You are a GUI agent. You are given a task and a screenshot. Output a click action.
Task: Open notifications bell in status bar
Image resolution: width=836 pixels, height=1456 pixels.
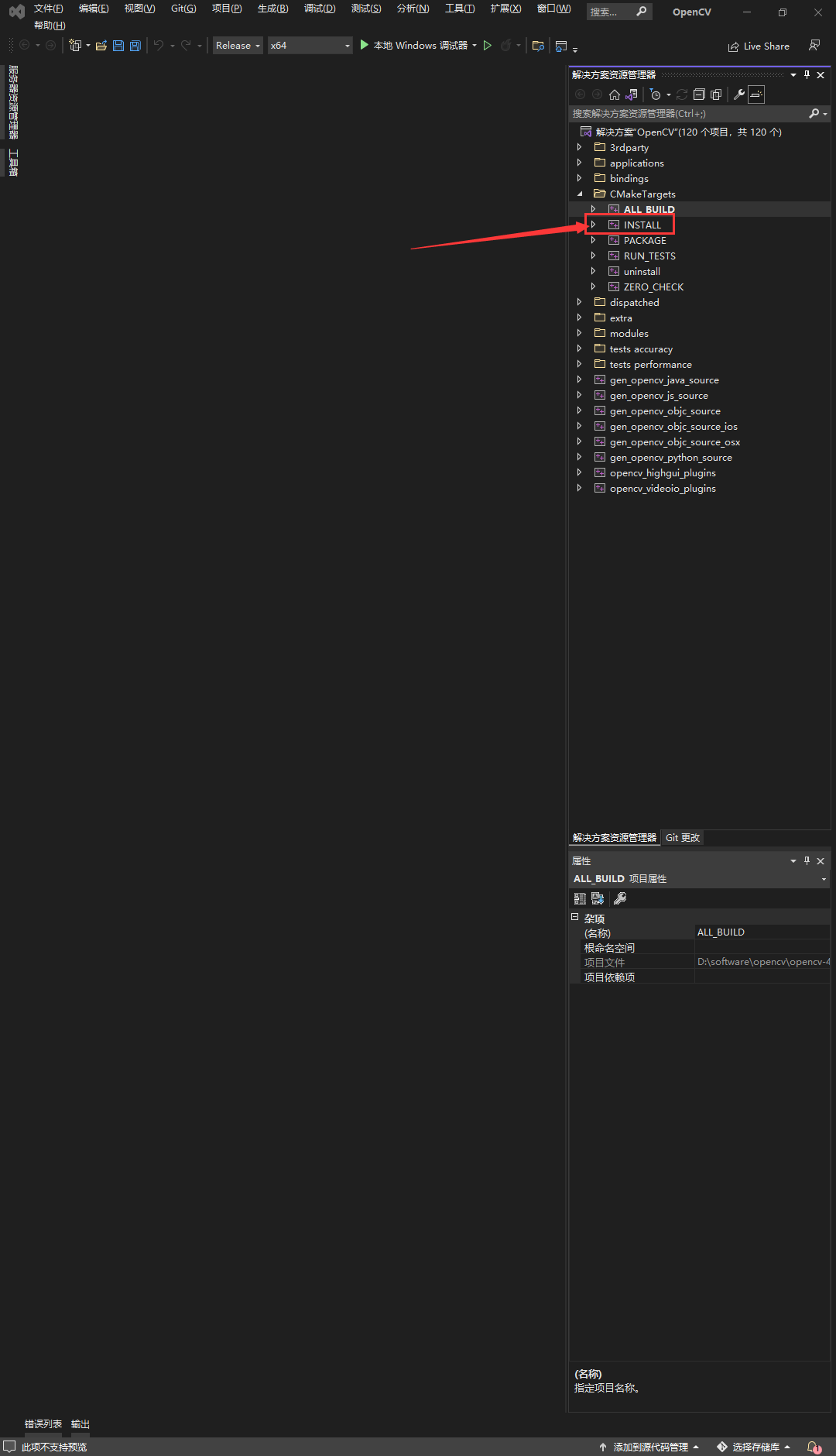click(x=814, y=1447)
